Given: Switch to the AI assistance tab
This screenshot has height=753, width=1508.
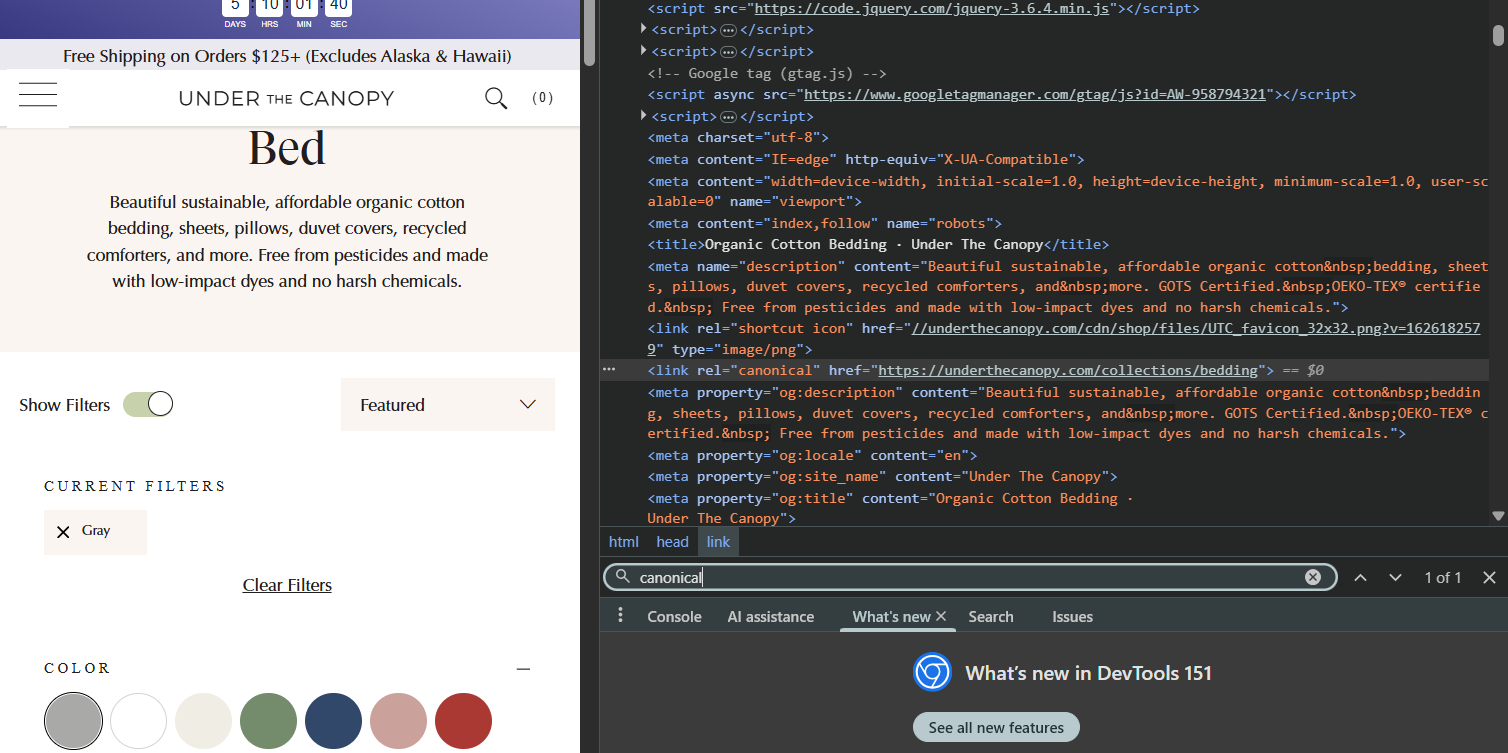Looking at the screenshot, I should pyautogui.click(x=771, y=617).
